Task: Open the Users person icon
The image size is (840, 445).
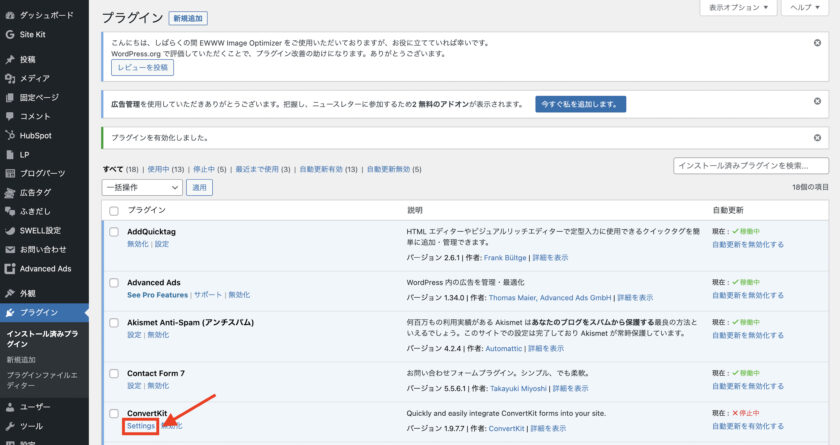Action: [x=10, y=407]
